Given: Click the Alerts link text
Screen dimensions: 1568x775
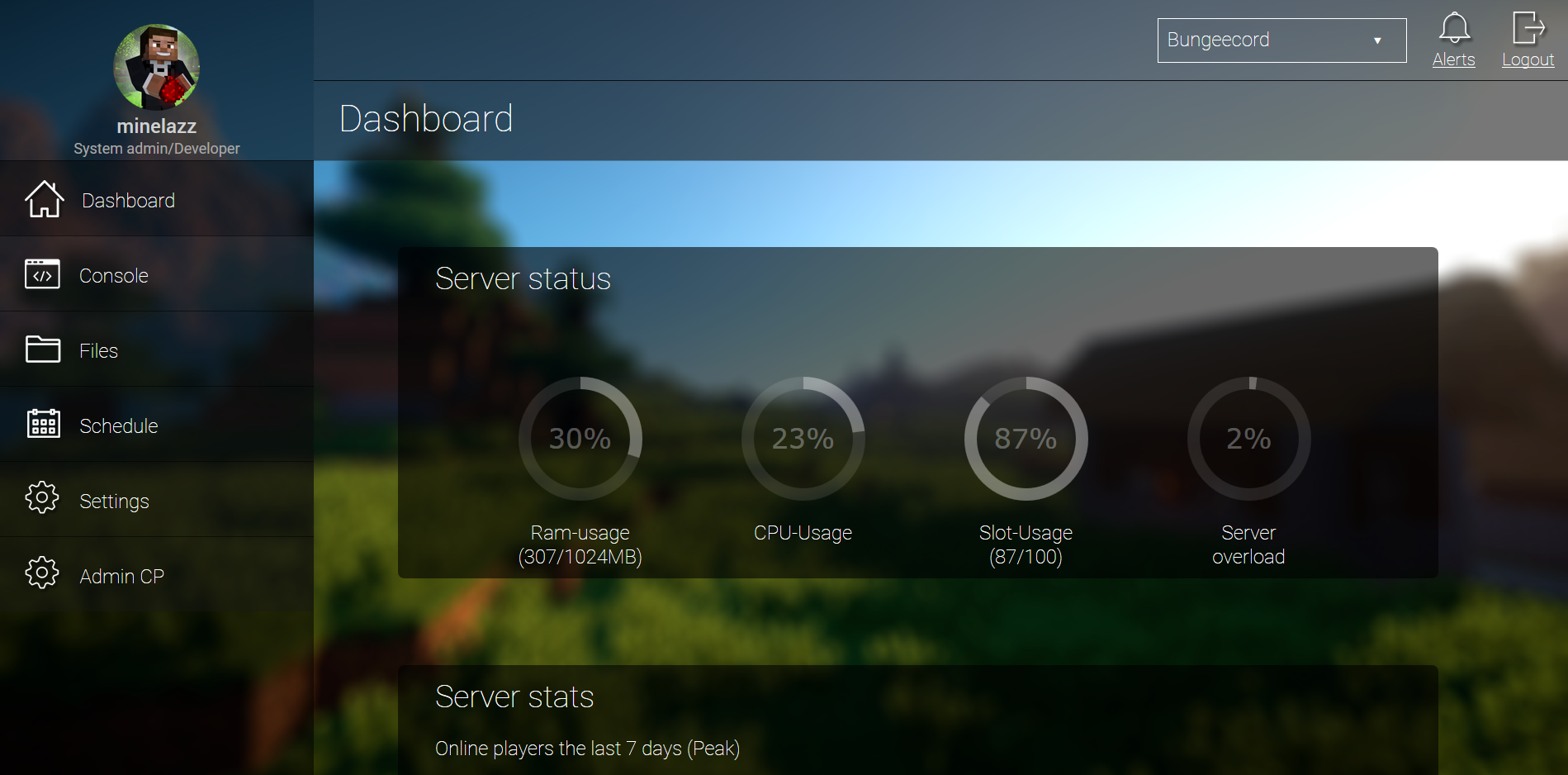Looking at the screenshot, I should pos(1453,59).
